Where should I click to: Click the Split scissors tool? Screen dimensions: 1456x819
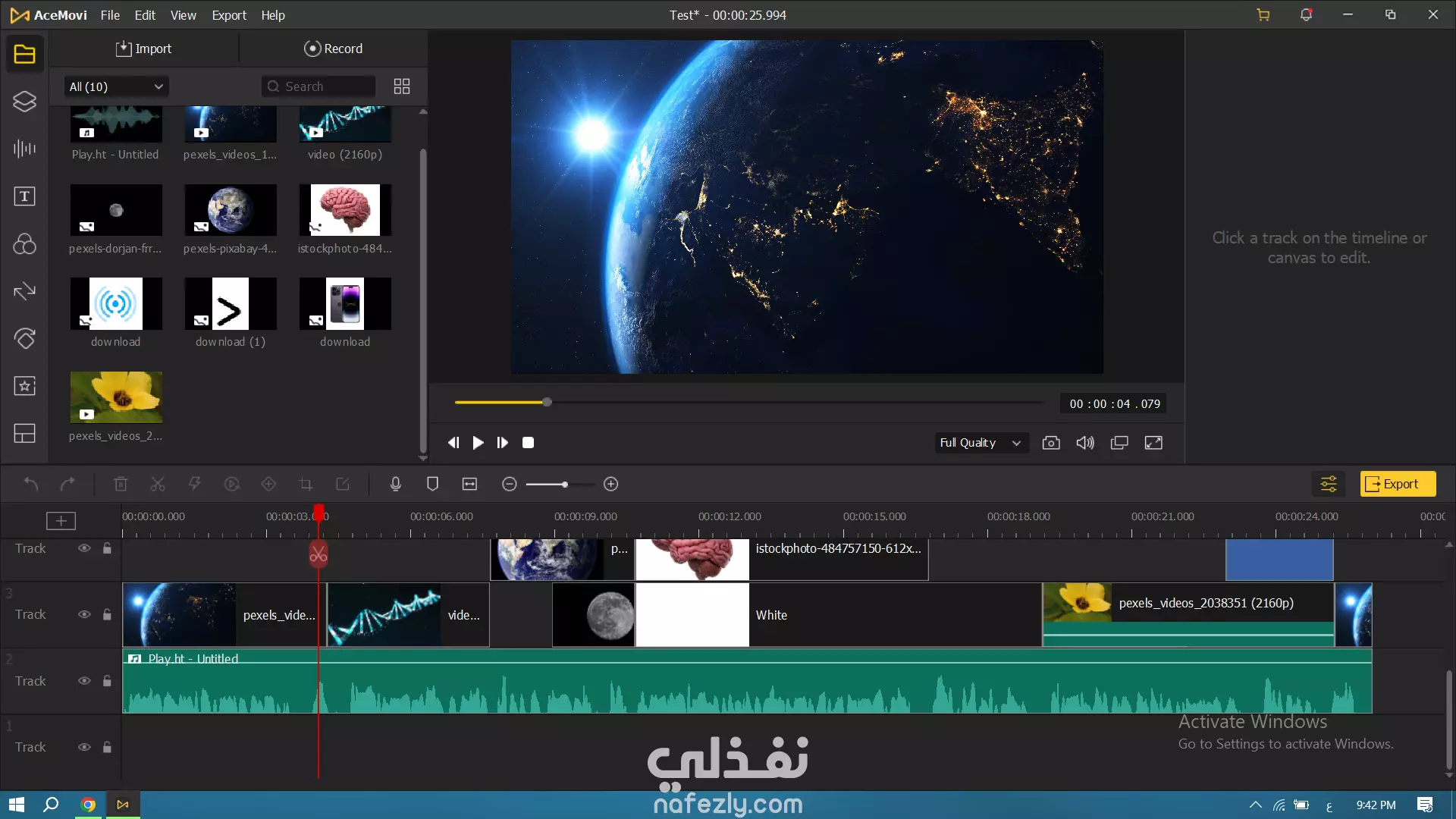point(158,484)
